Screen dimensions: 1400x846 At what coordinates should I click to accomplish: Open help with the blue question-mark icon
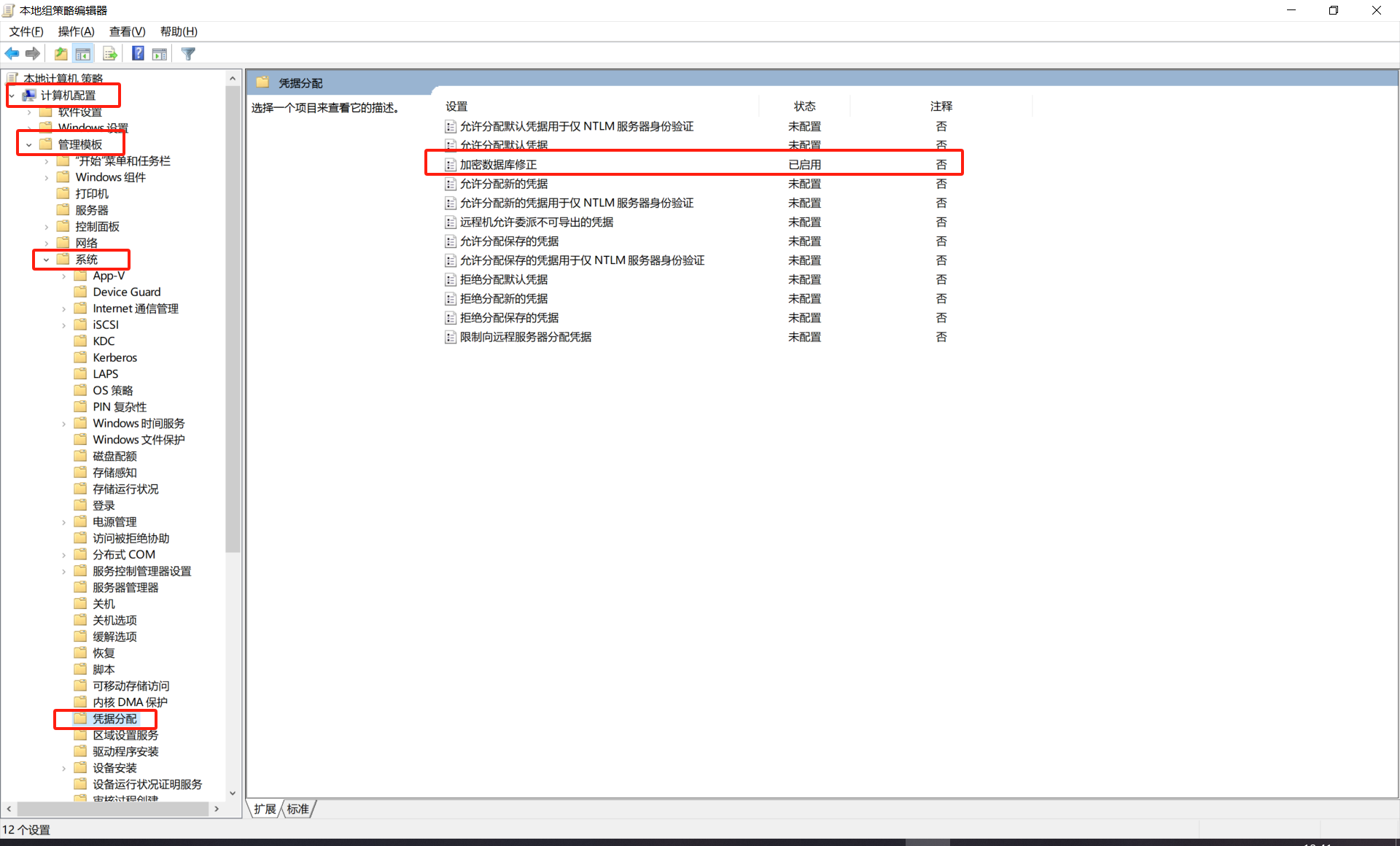(138, 54)
